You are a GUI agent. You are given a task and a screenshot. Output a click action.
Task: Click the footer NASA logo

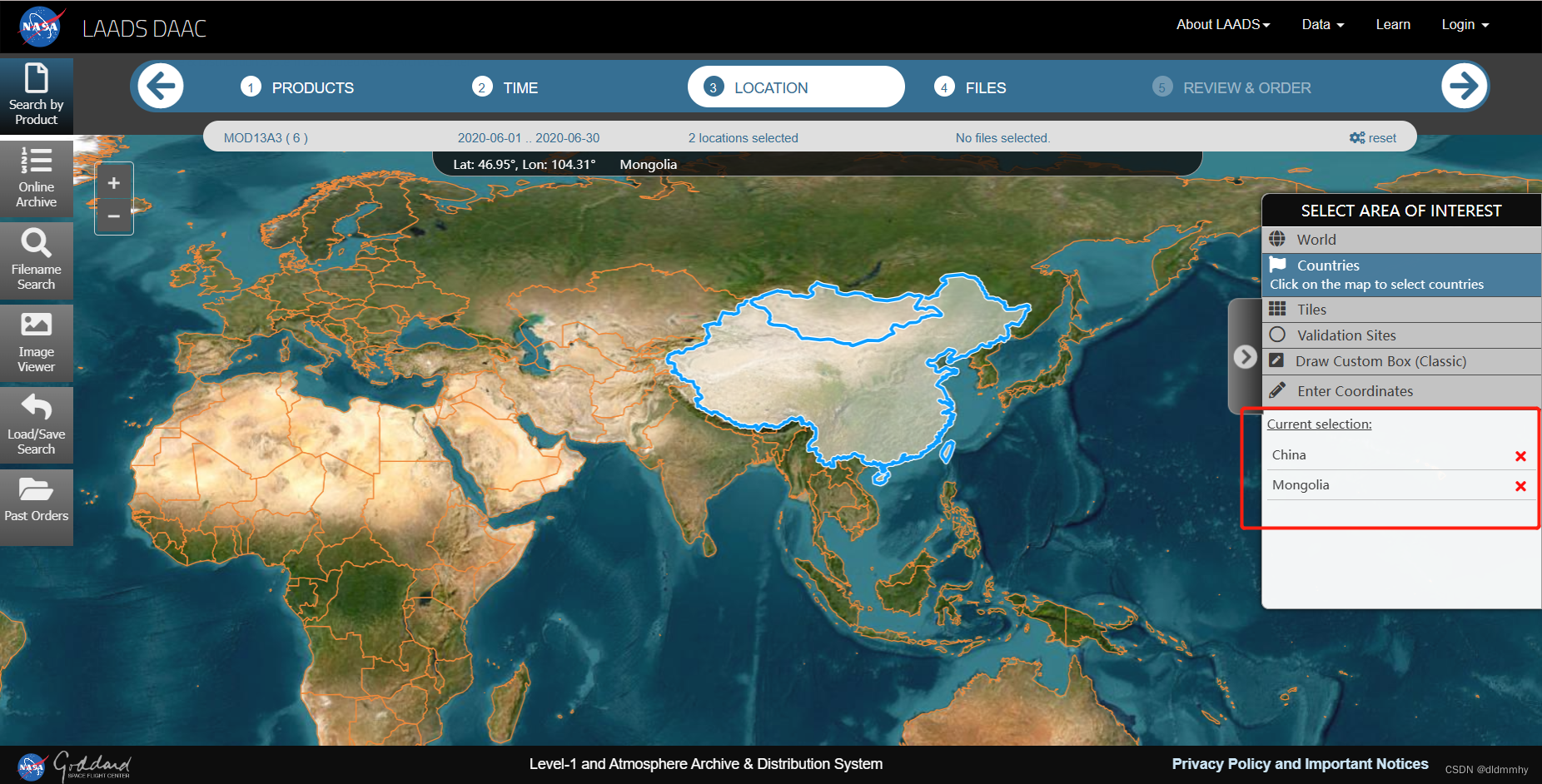[32, 767]
